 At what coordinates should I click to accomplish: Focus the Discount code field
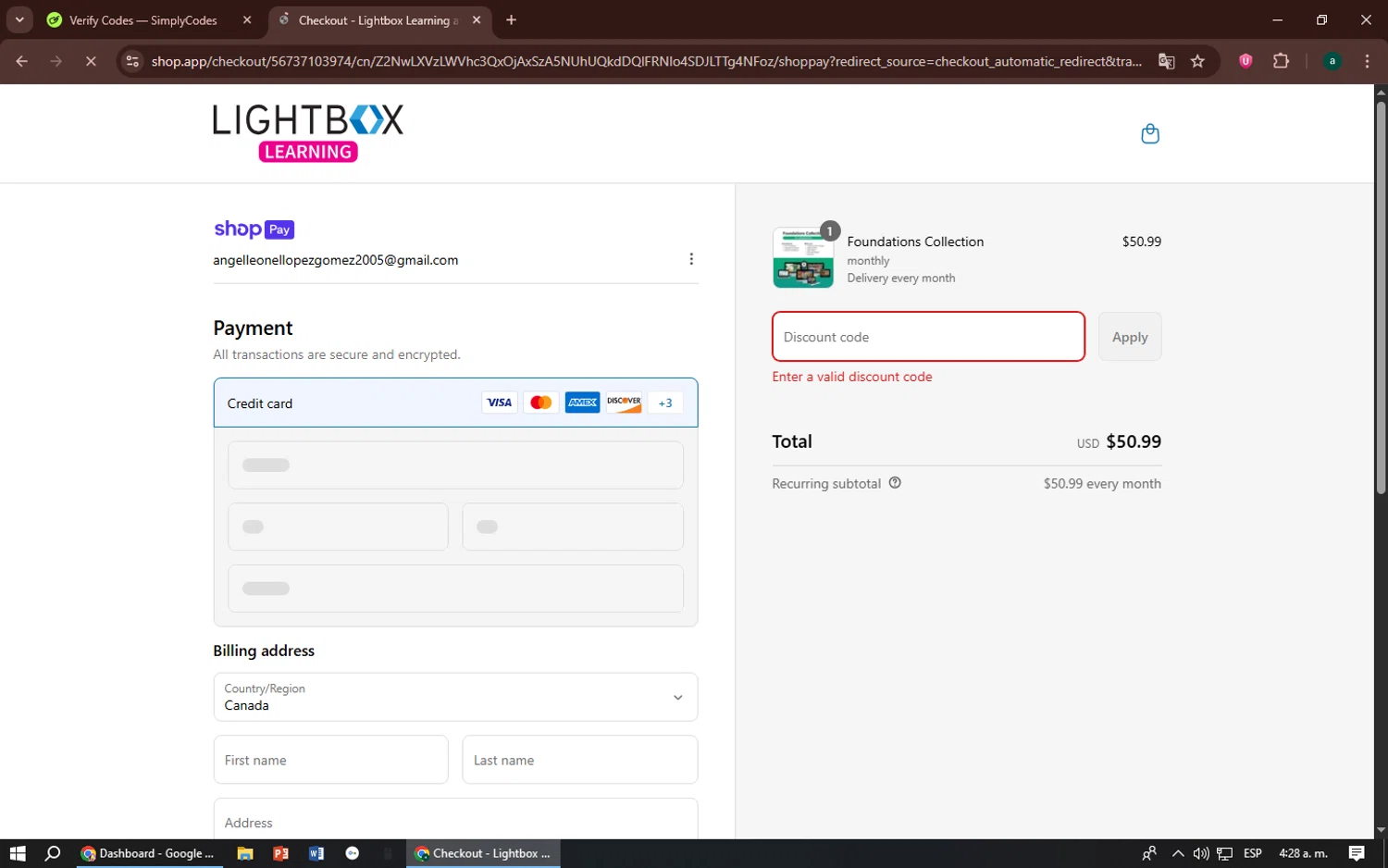pyautogui.click(x=928, y=337)
